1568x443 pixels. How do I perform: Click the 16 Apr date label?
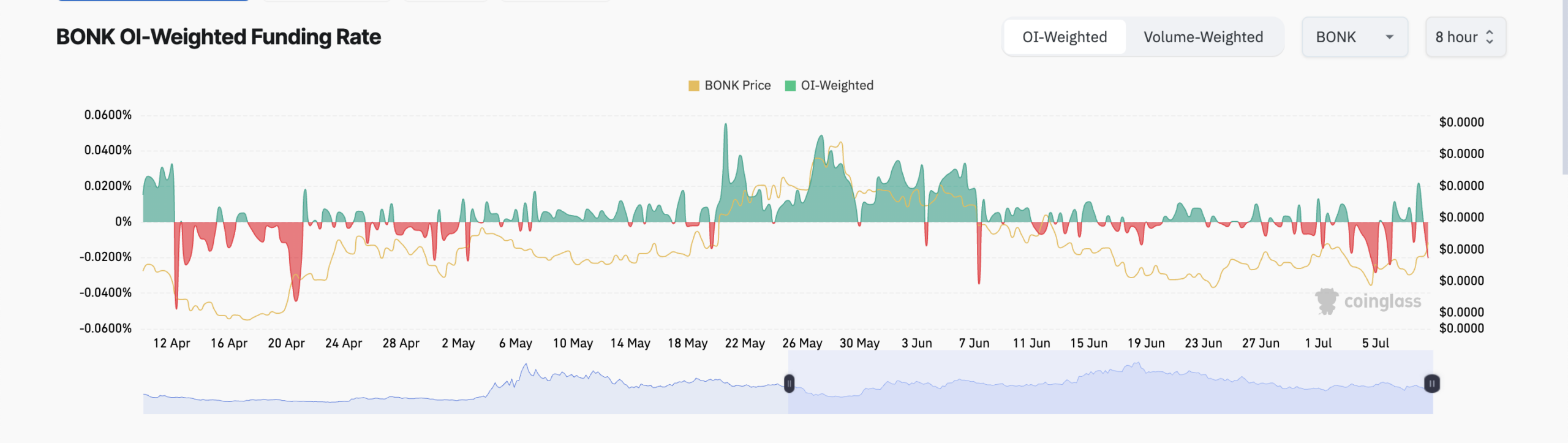[x=229, y=343]
